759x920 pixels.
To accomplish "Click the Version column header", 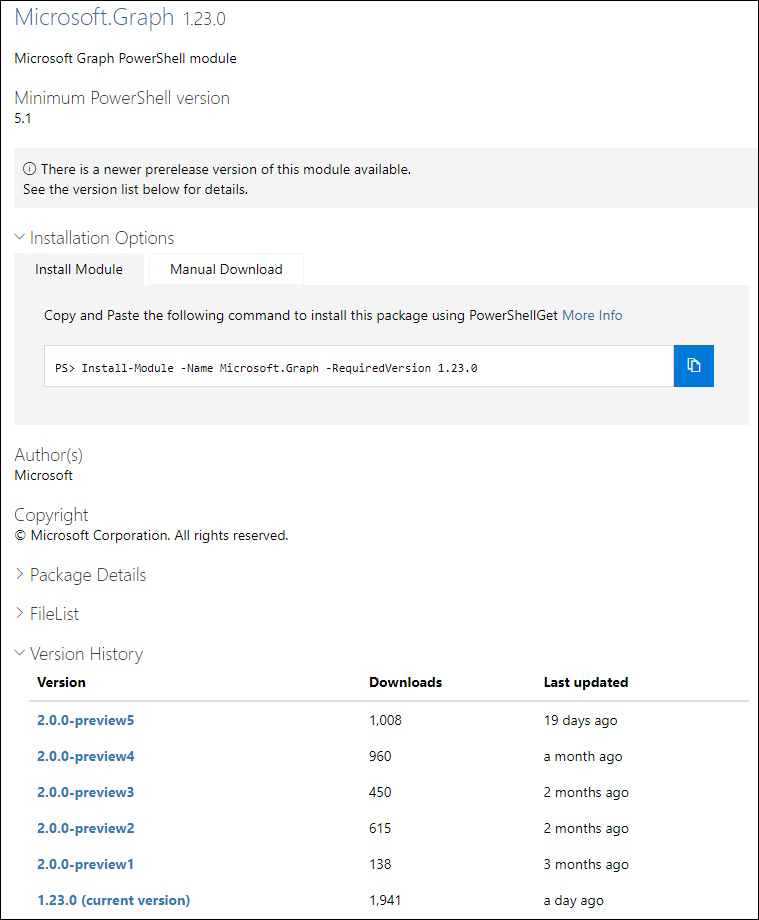I will (x=61, y=682).
